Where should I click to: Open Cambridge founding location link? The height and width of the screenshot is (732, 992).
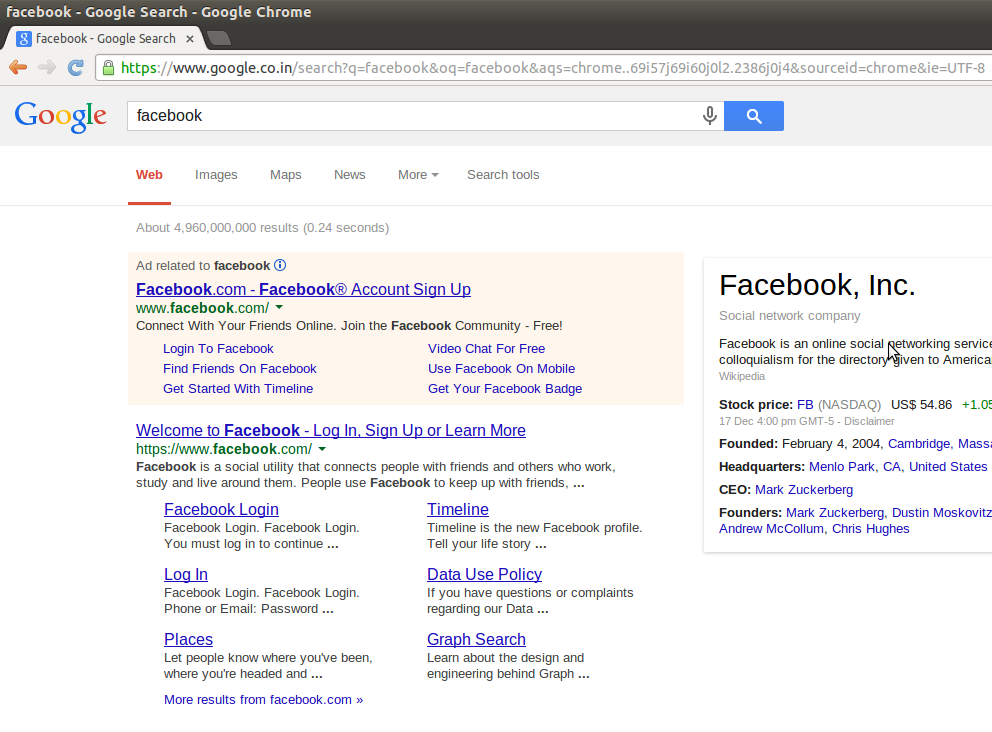pos(919,444)
